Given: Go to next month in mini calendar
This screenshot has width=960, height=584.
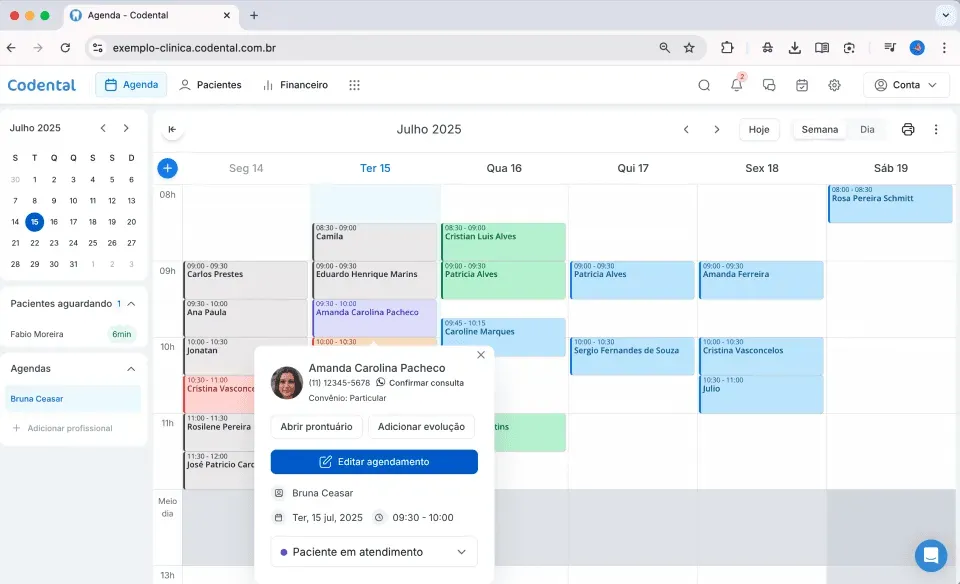Looking at the screenshot, I should (126, 128).
